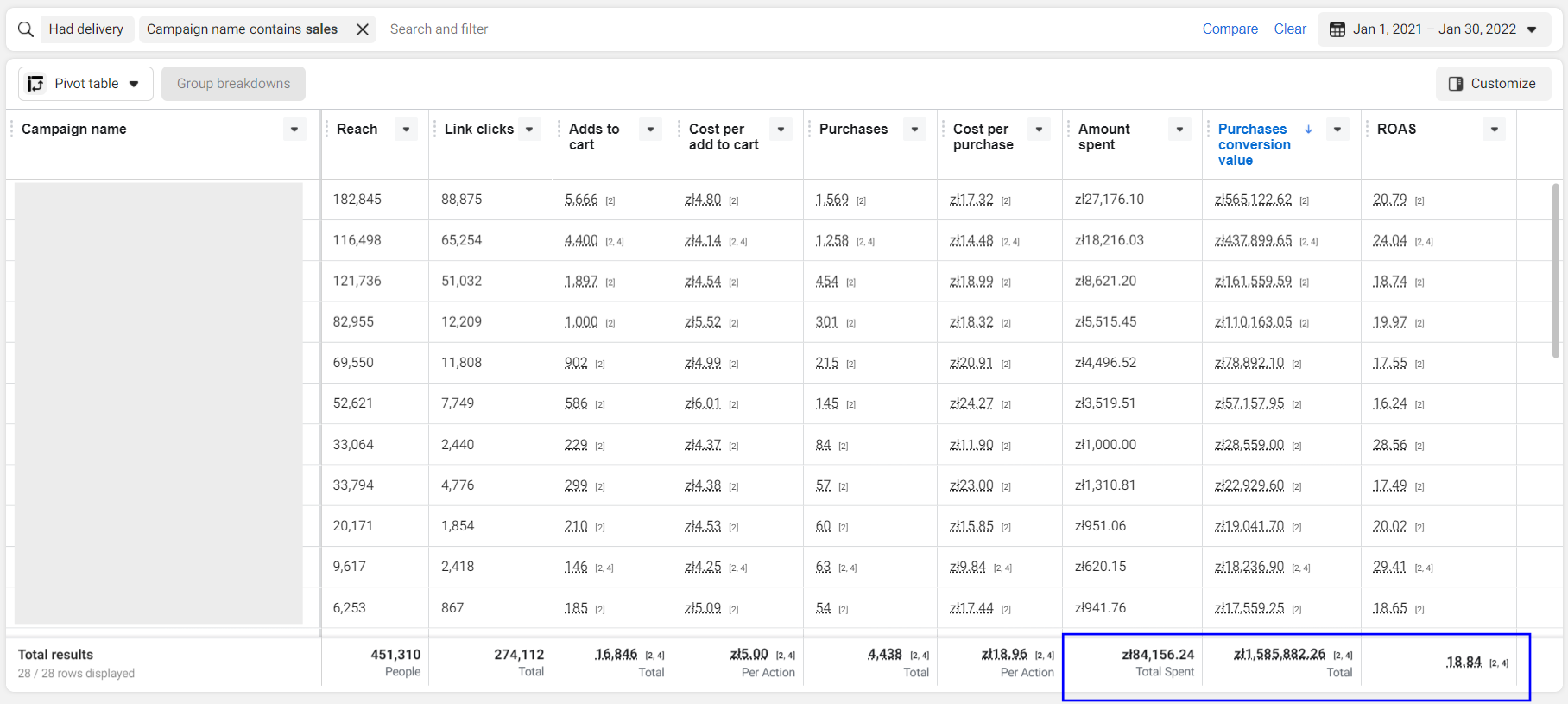Open the Link clicks column menu arrow

coord(529,130)
